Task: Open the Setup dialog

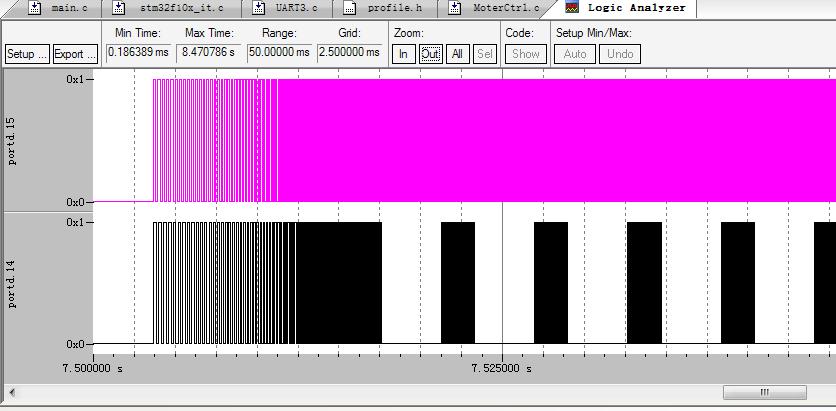Action: click(27, 54)
